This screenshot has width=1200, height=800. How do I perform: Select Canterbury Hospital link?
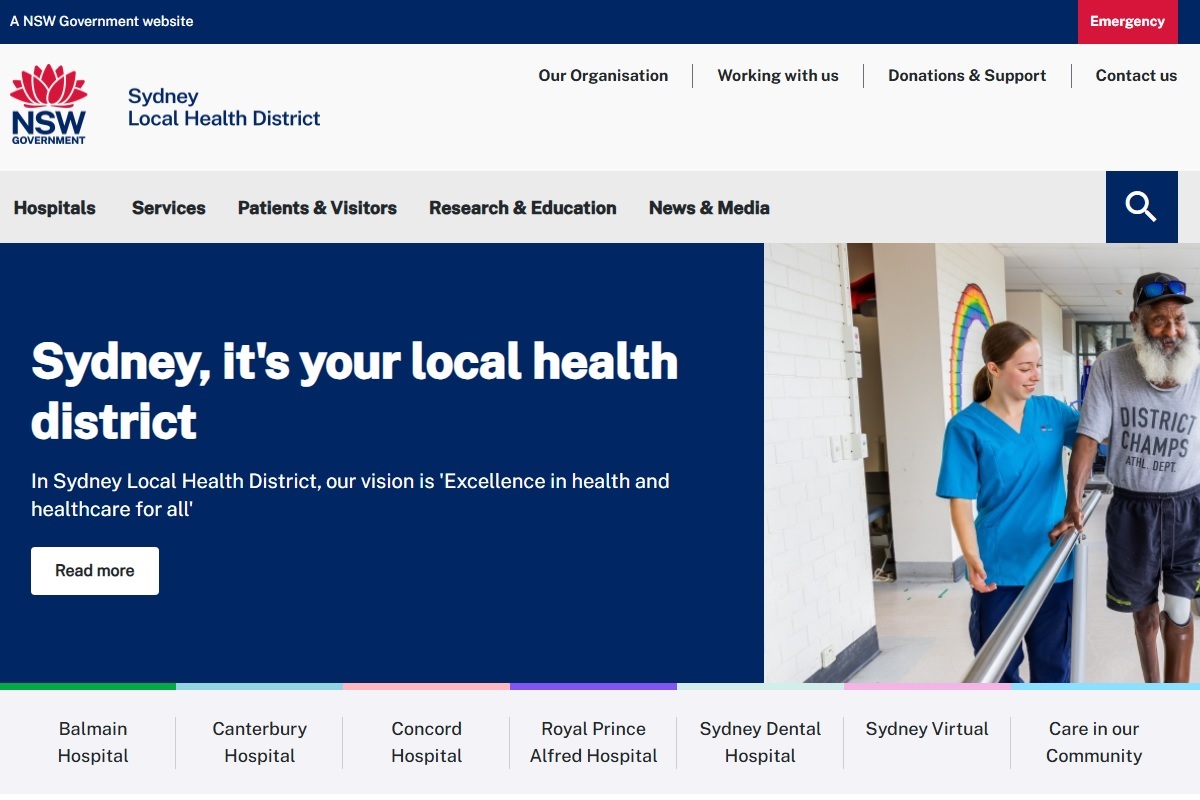click(260, 742)
